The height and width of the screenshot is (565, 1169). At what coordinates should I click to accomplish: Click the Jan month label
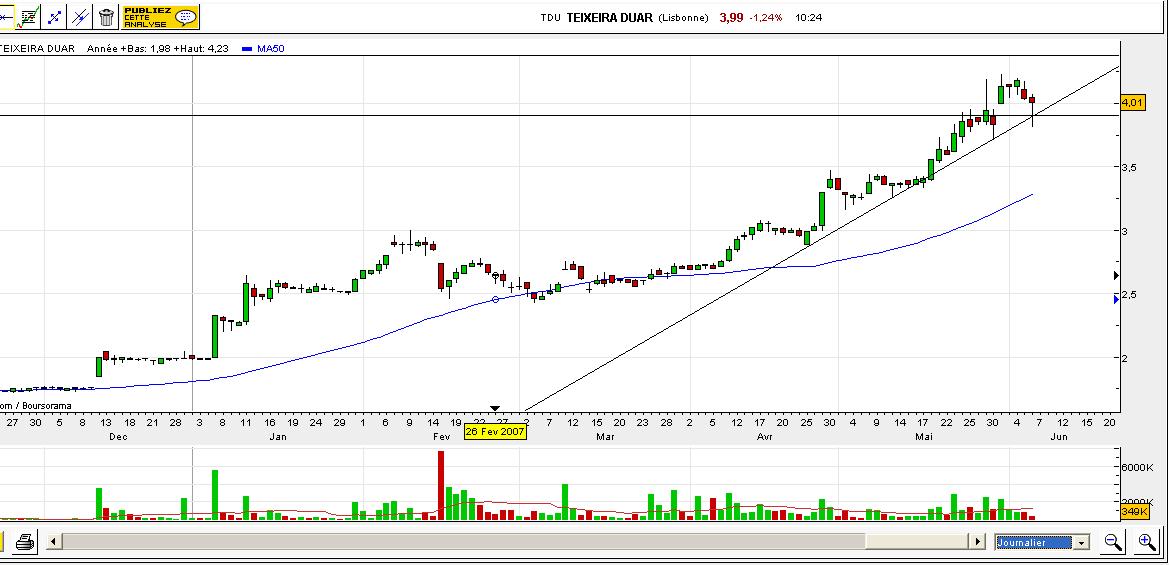click(278, 437)
